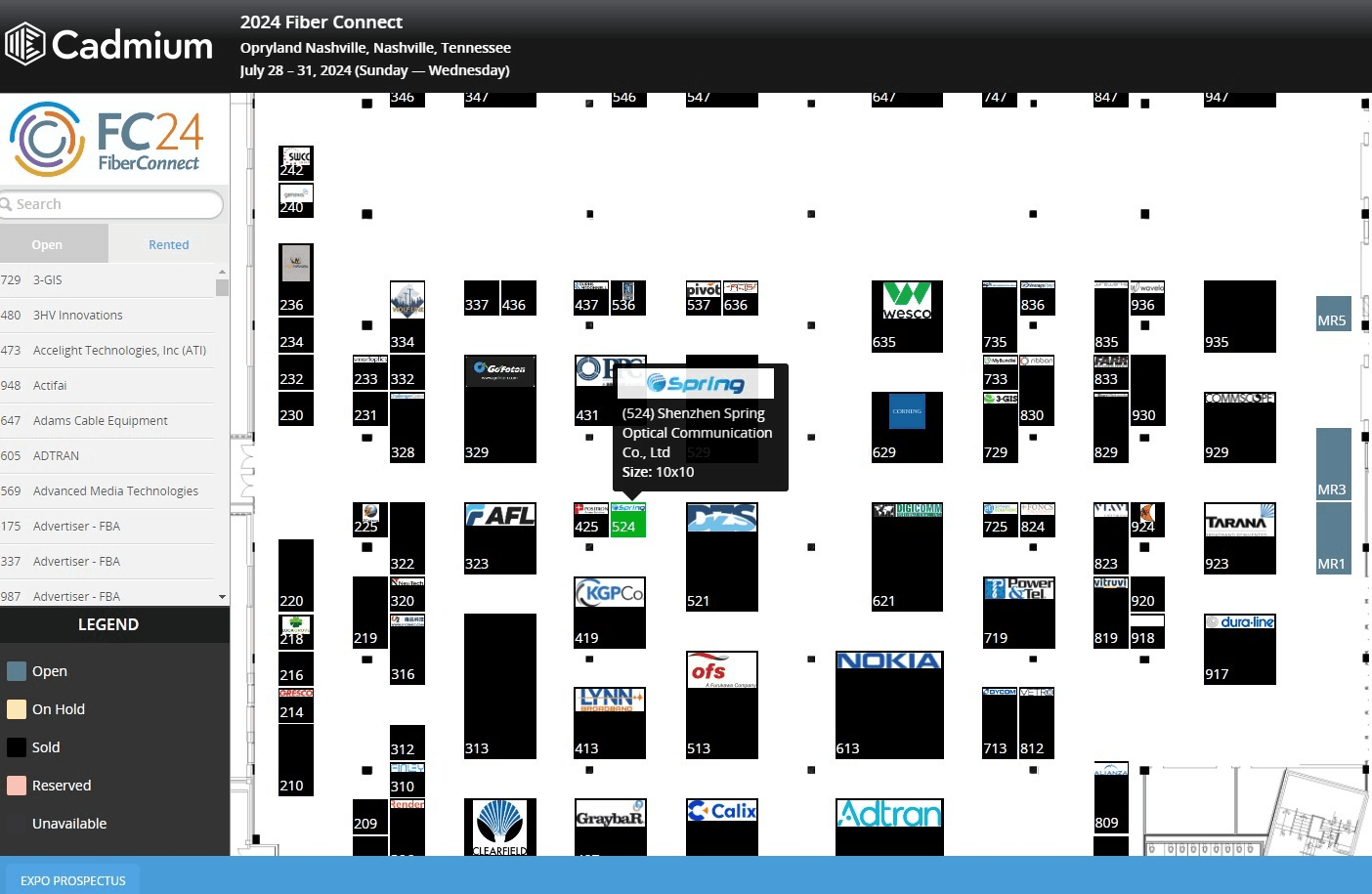Screen dimensions: 1372x894
Task: Open the DZS booth 521
Action: pos(722,557)
